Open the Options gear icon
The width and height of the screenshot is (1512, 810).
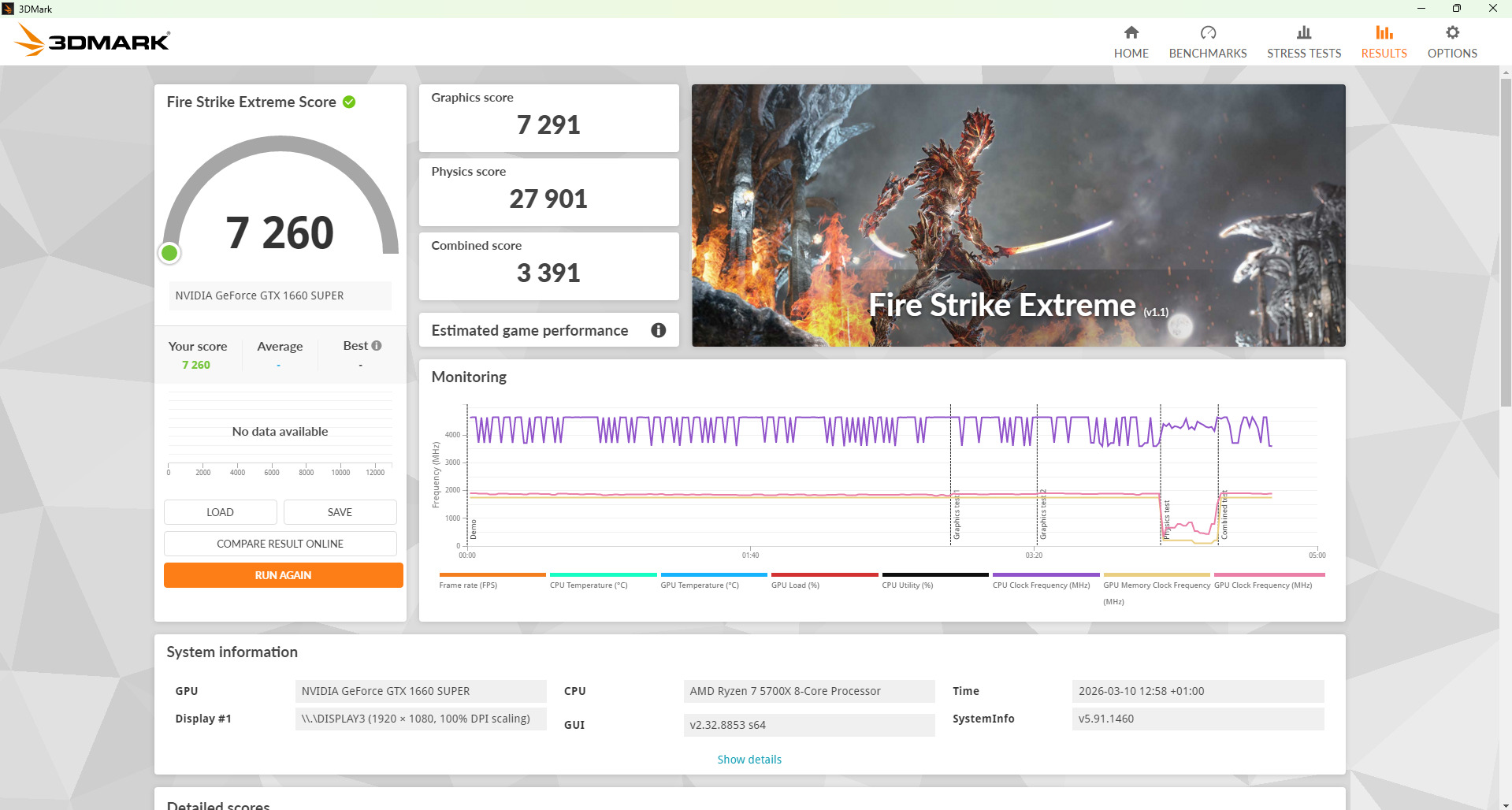(1451, 32)
